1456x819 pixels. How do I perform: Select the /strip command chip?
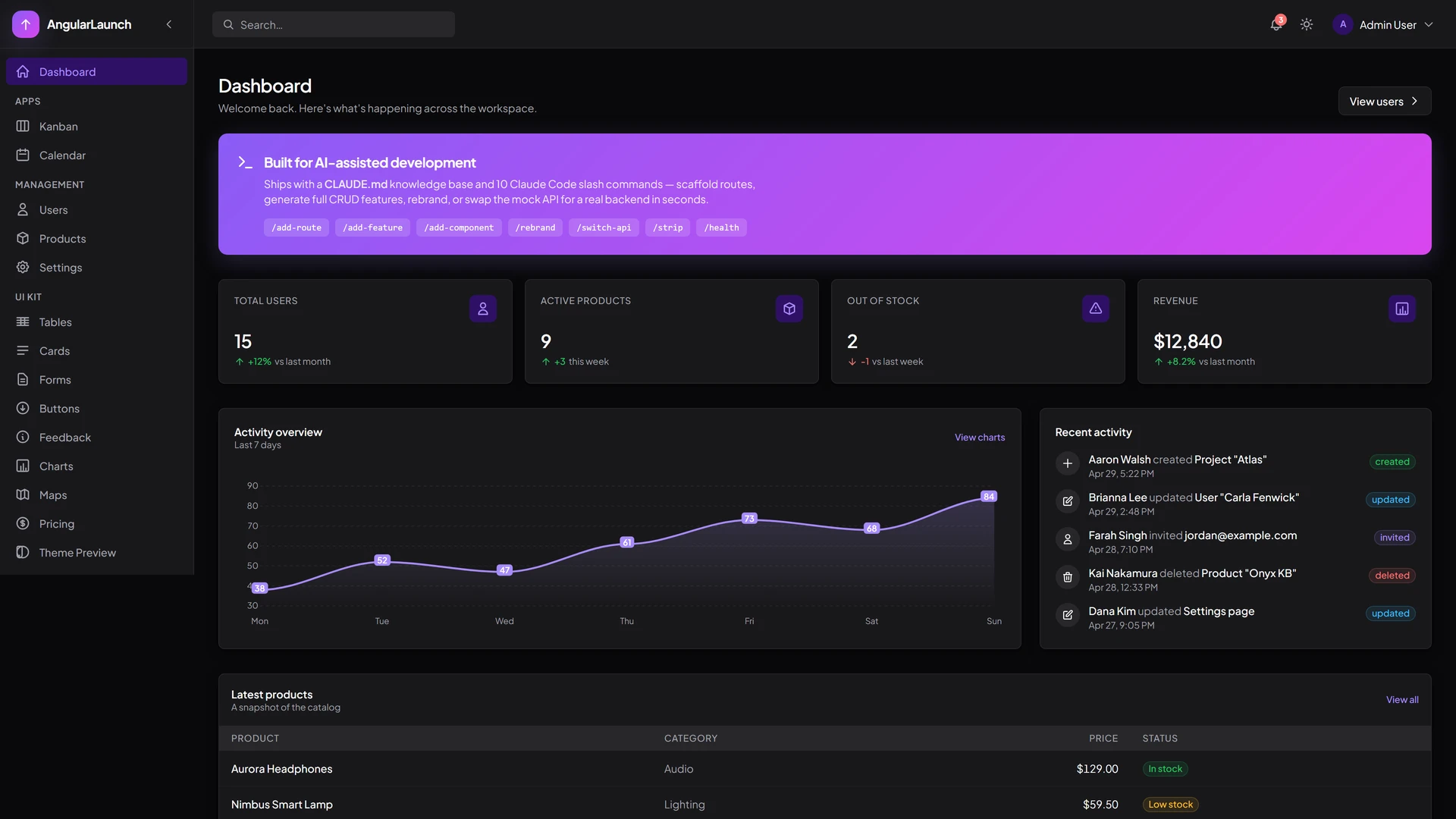click(667, 227)
